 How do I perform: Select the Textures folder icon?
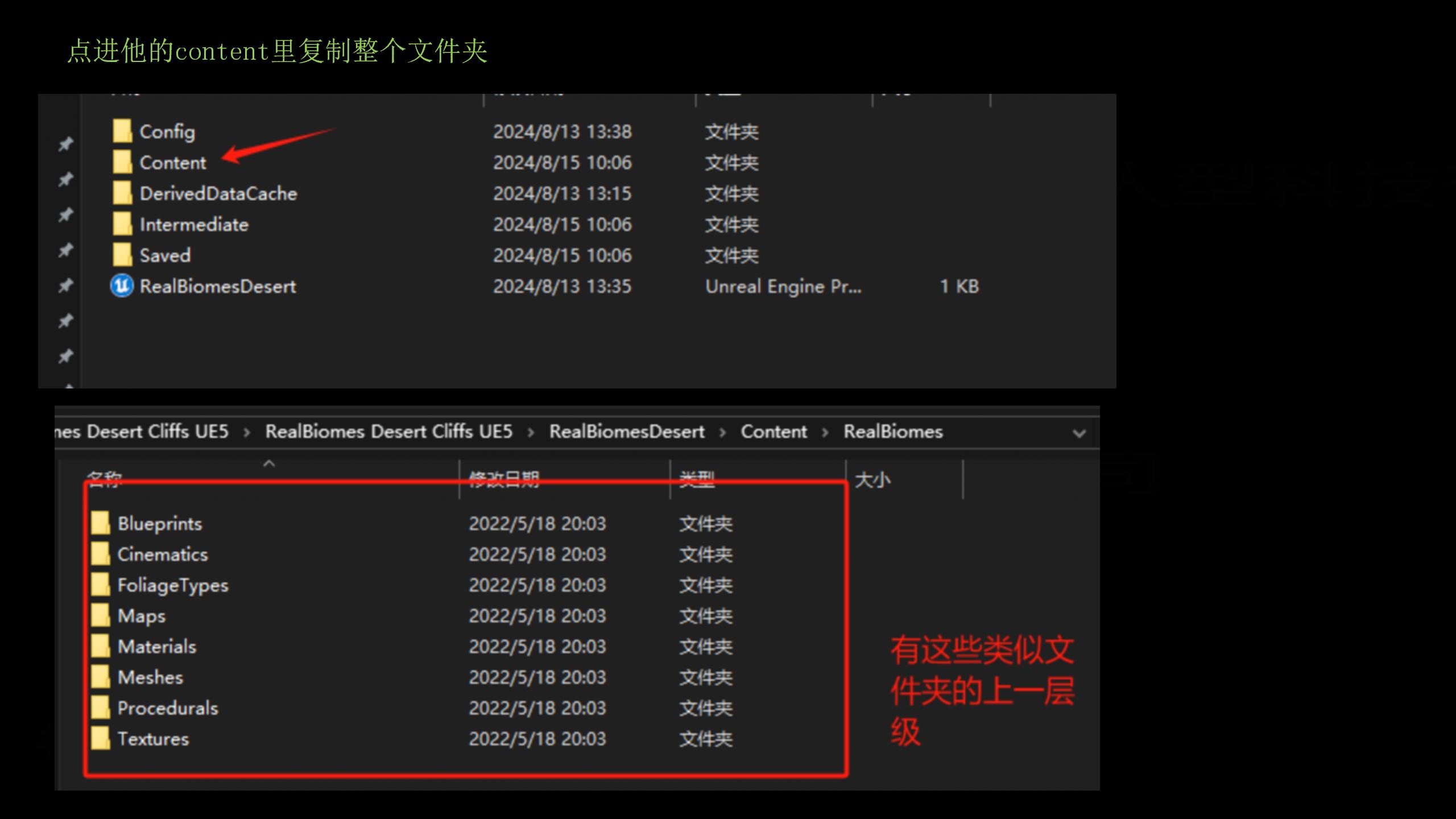pos(100,738)
